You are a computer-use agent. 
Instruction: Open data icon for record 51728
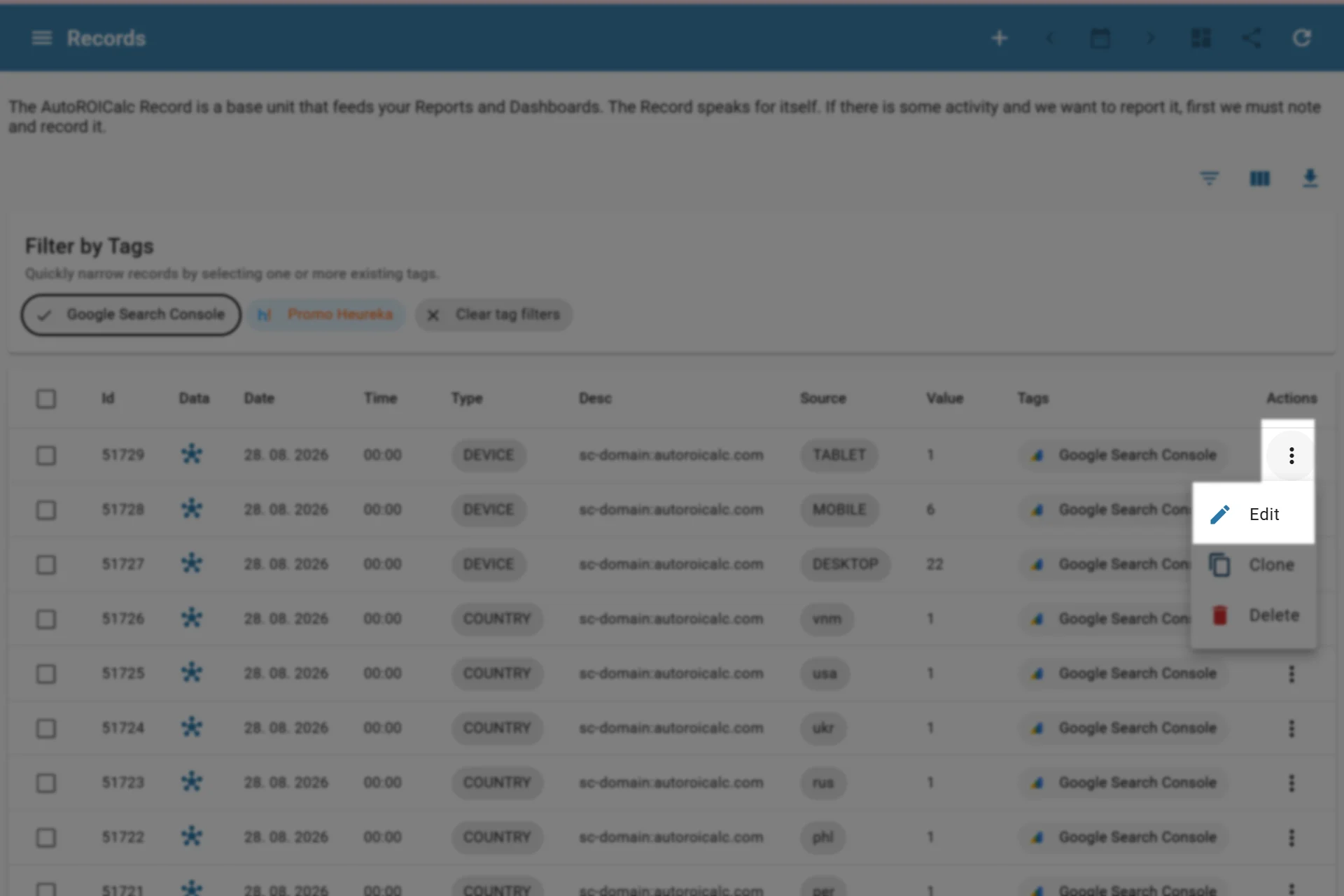click(192, 509)
